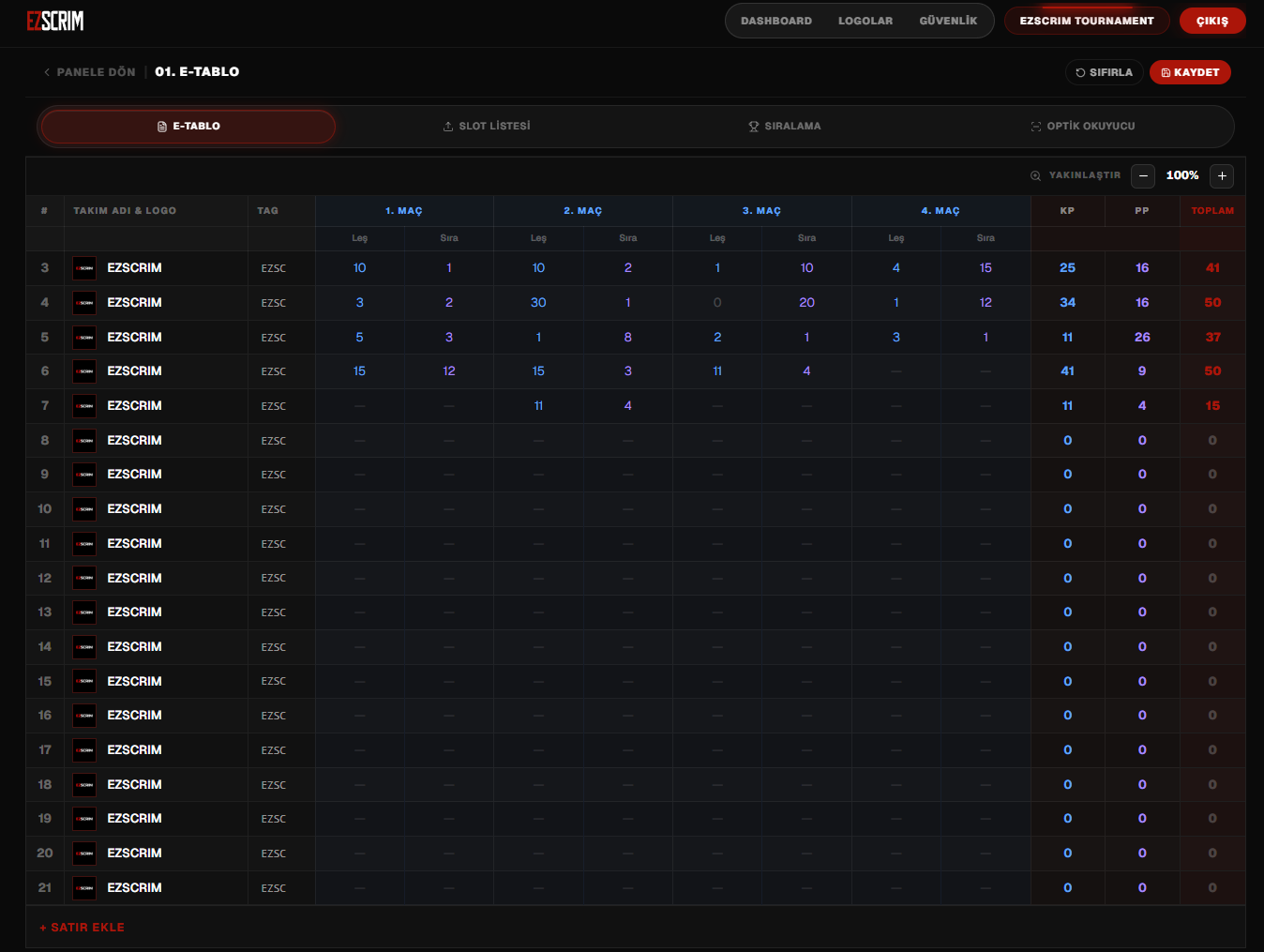The image size is (1264, 952).
Task: Zoom out with the minus button
Action: (1143, 176)
